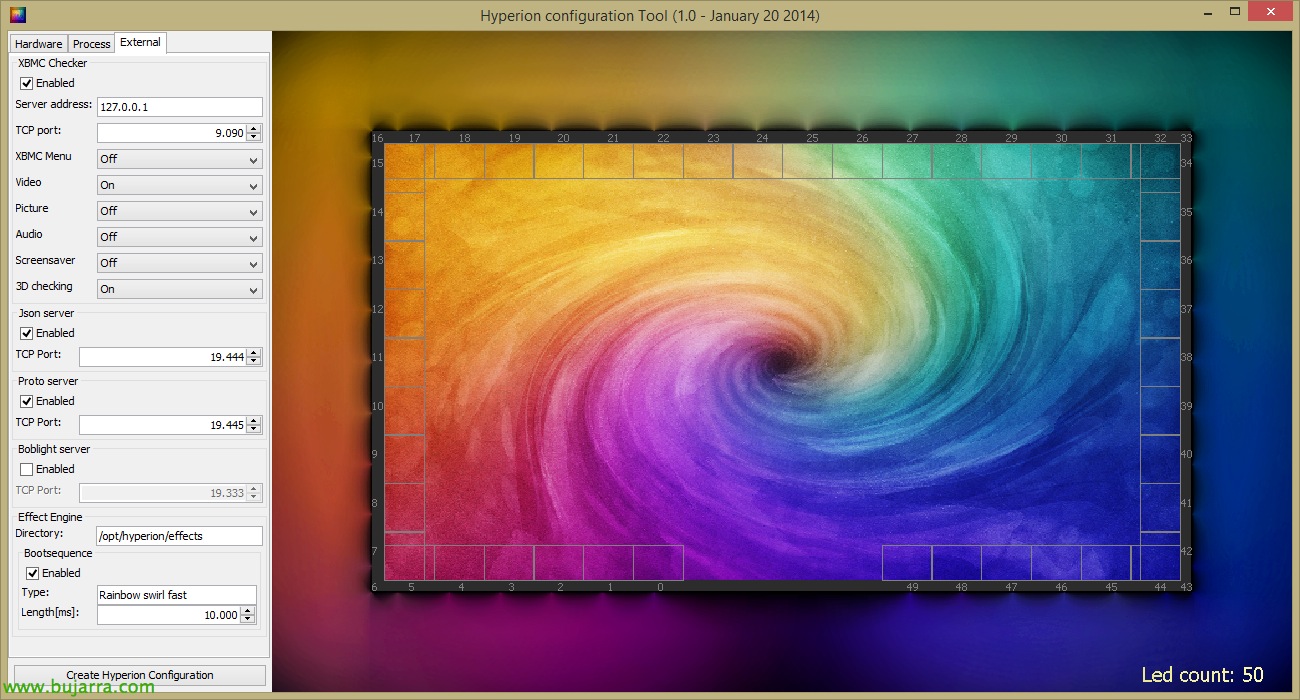This screenshot has height=700, width=1300.
Task: Click LED region 2 on bottom edge
Action: tap(559, 563)
